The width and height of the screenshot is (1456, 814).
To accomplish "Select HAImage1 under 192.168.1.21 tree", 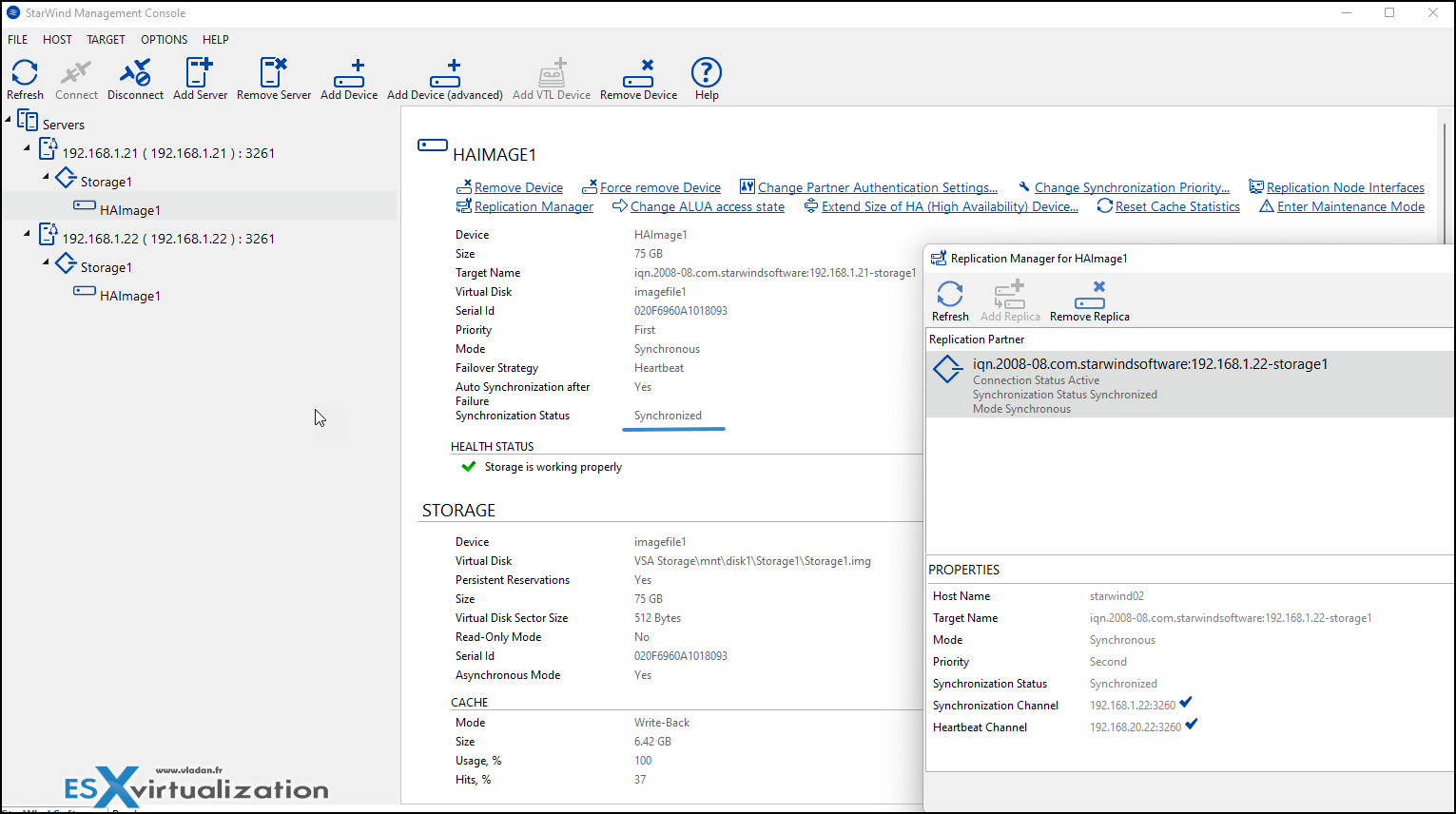I will tap(130, 210).
